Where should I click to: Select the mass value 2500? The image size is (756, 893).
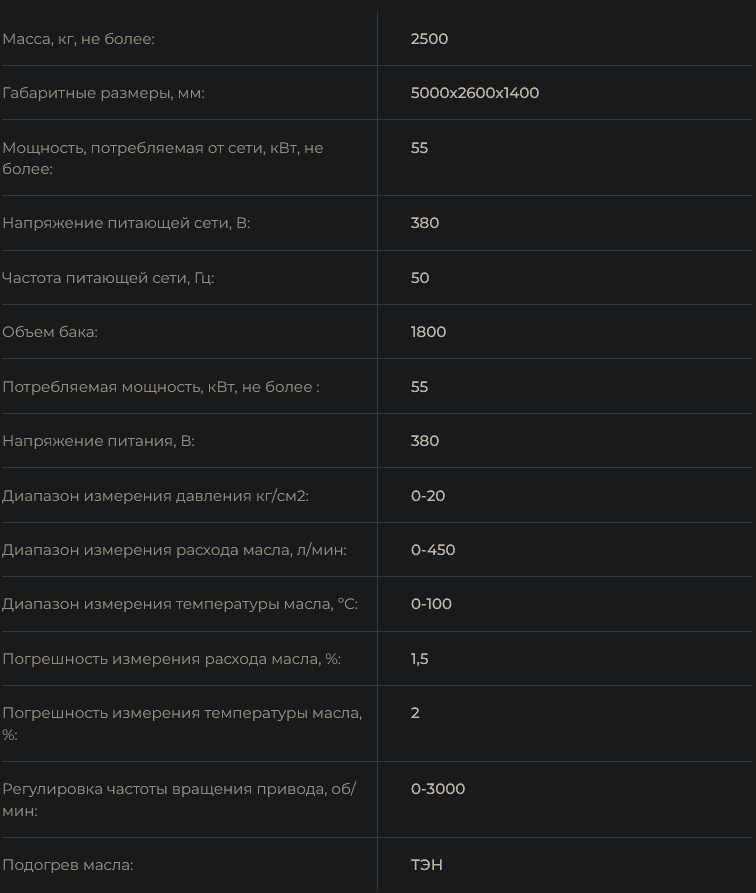coord(429,39)
